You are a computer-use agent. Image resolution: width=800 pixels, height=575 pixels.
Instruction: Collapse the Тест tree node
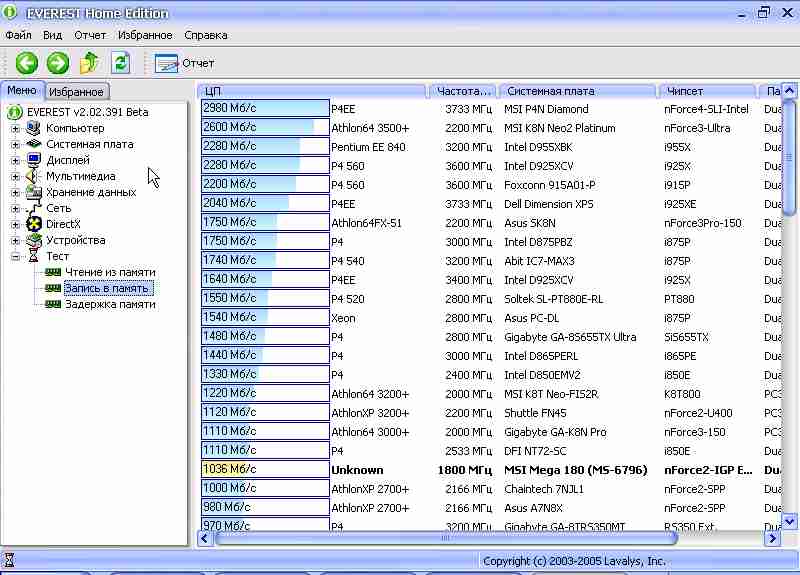[x=15, y=257]
